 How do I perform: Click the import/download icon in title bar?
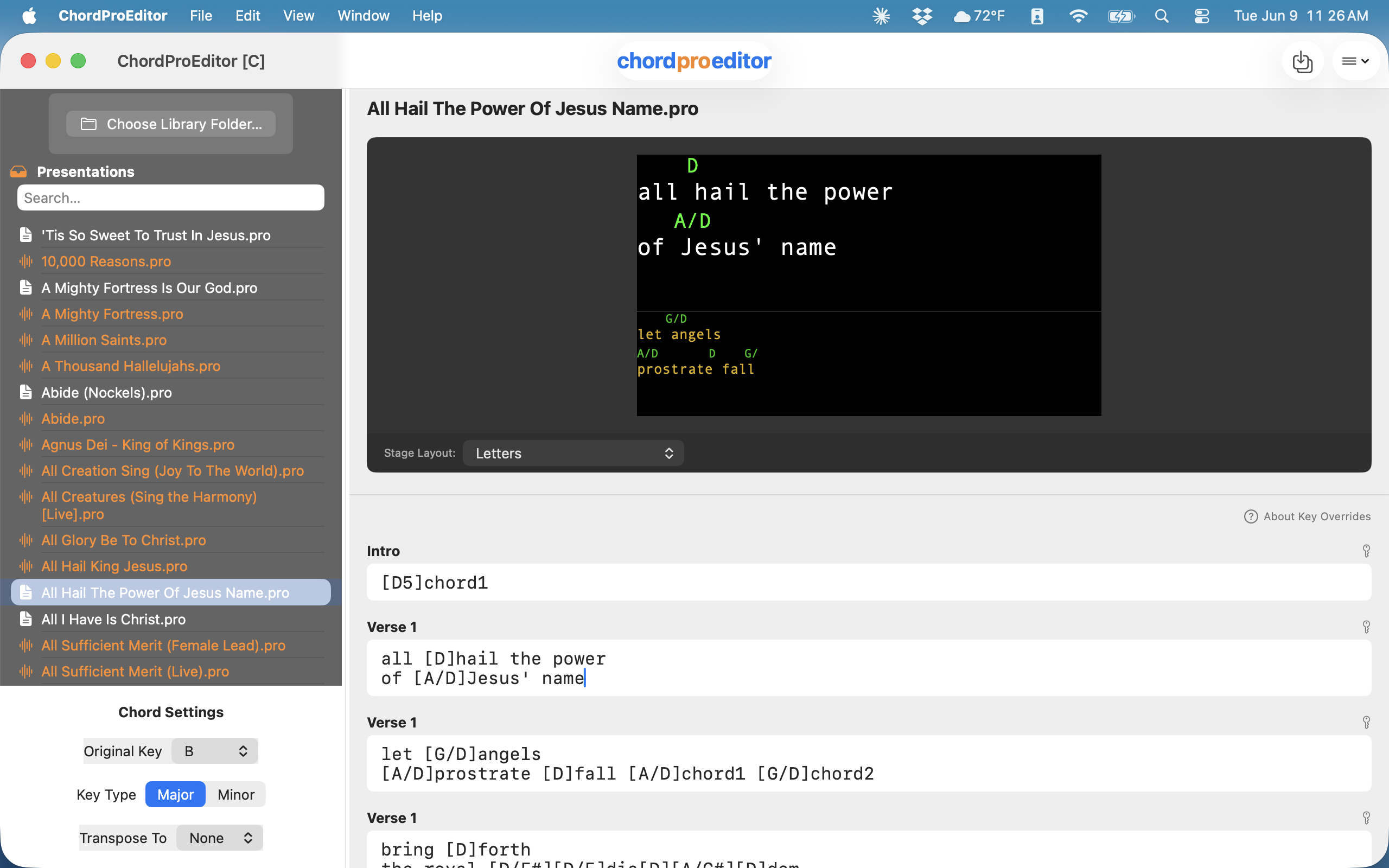[1302, 61]
